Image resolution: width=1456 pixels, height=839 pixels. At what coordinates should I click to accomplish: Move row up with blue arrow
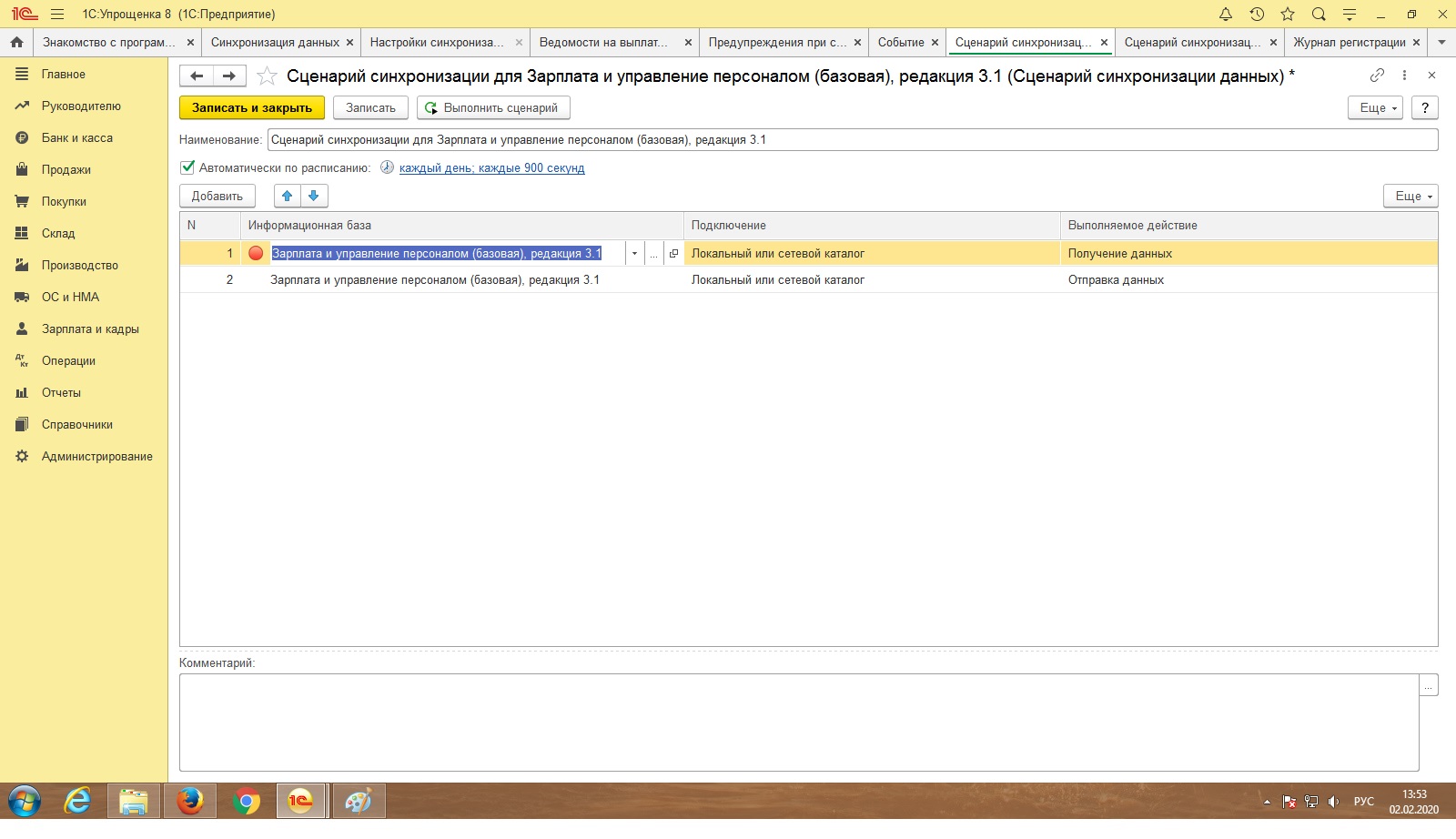[288, 196]
